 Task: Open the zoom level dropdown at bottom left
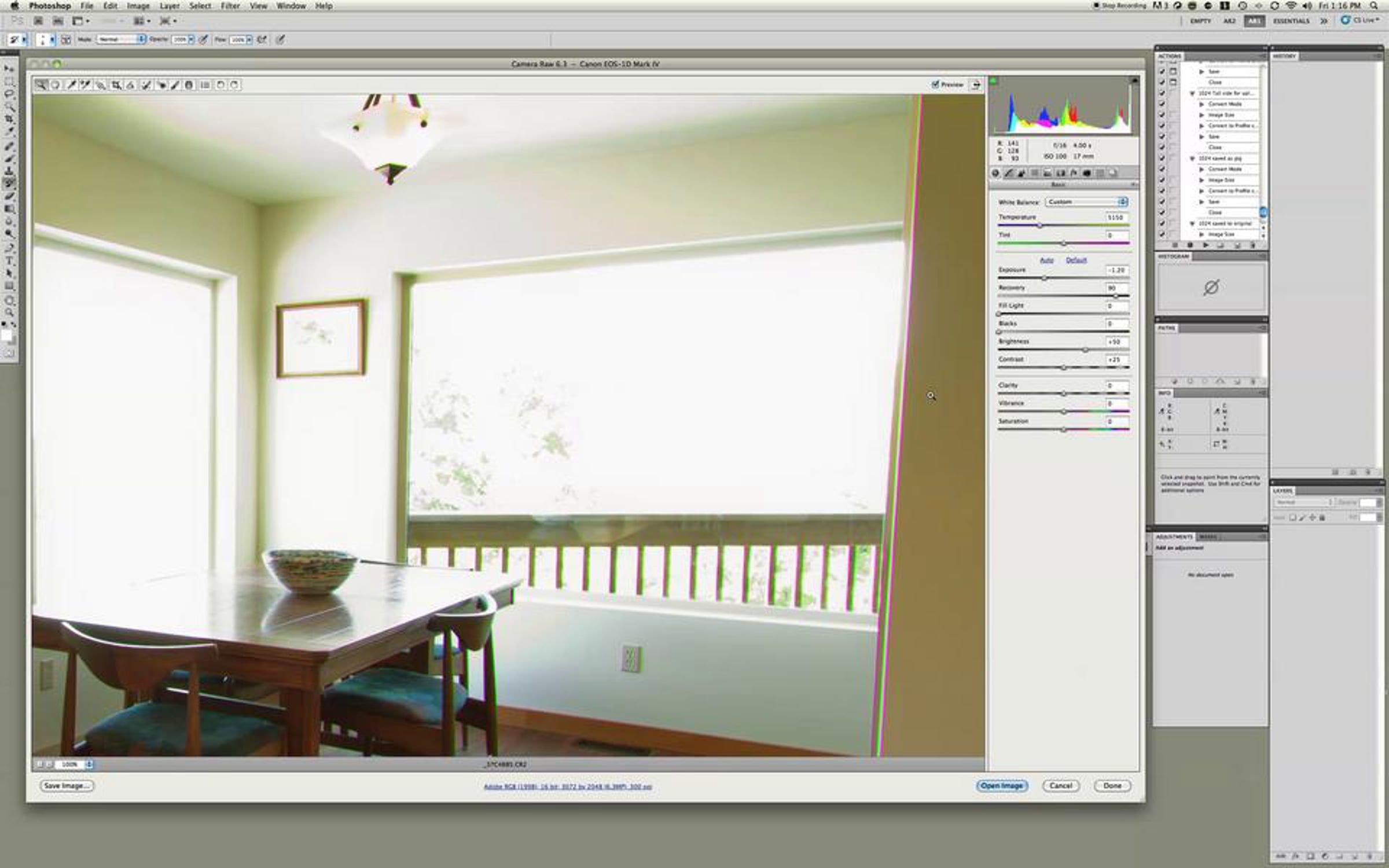pyautogui.click(x=89, y=764)
